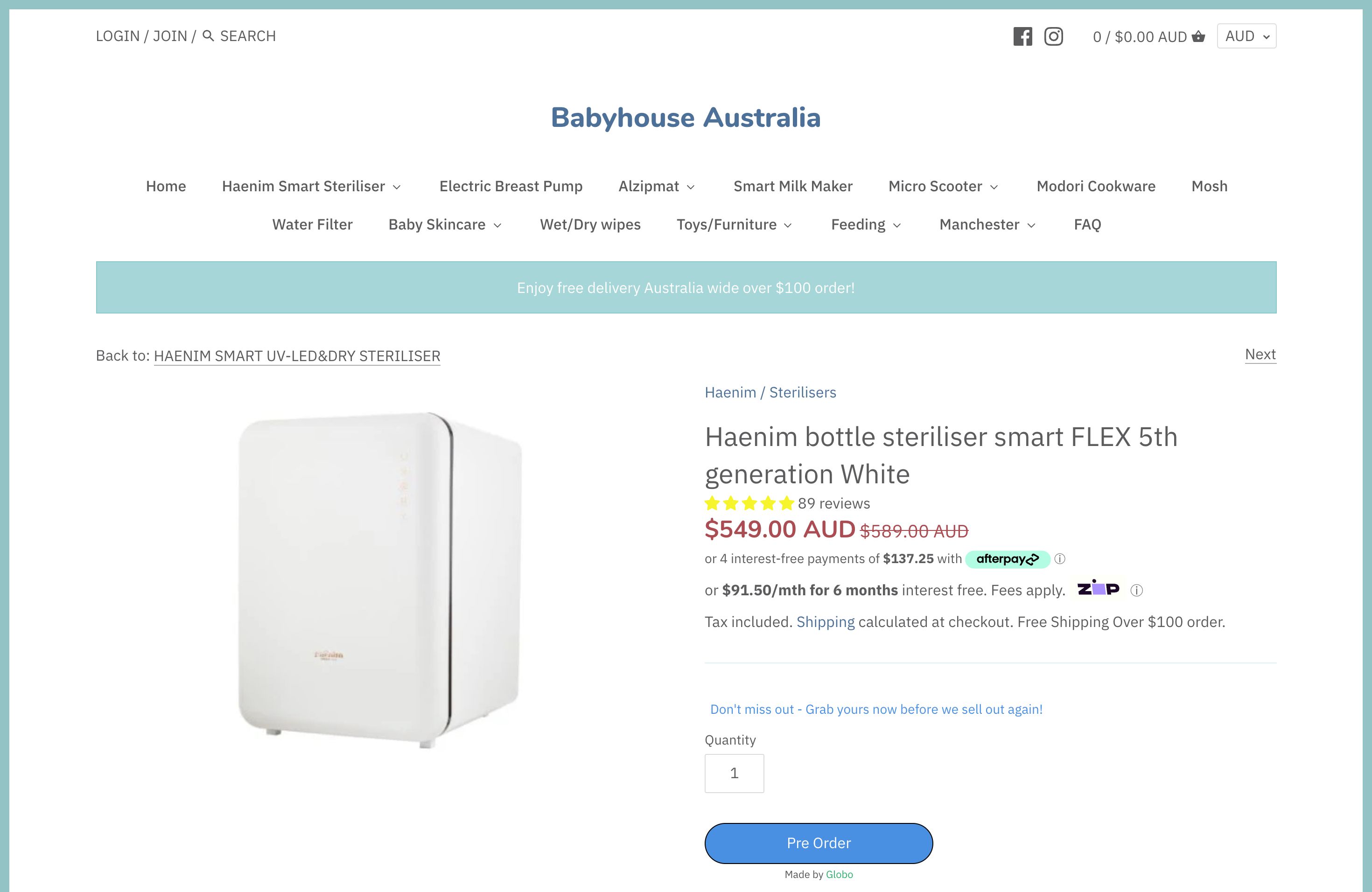This screenshot has width=1372, height=892.
Task: Click the quantity input field
Action: tap(734, 773)
